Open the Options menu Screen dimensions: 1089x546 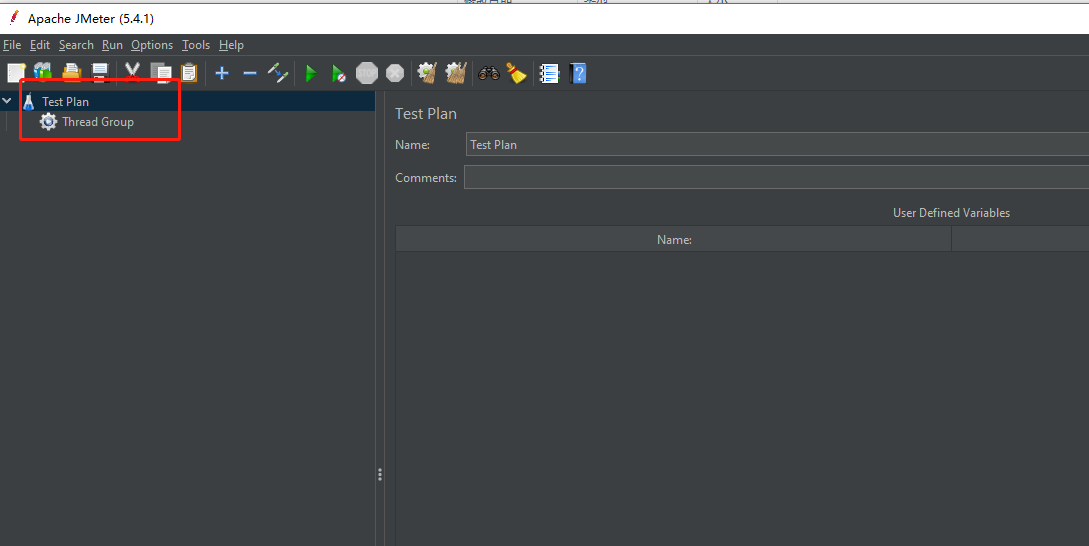pos(151,44)
